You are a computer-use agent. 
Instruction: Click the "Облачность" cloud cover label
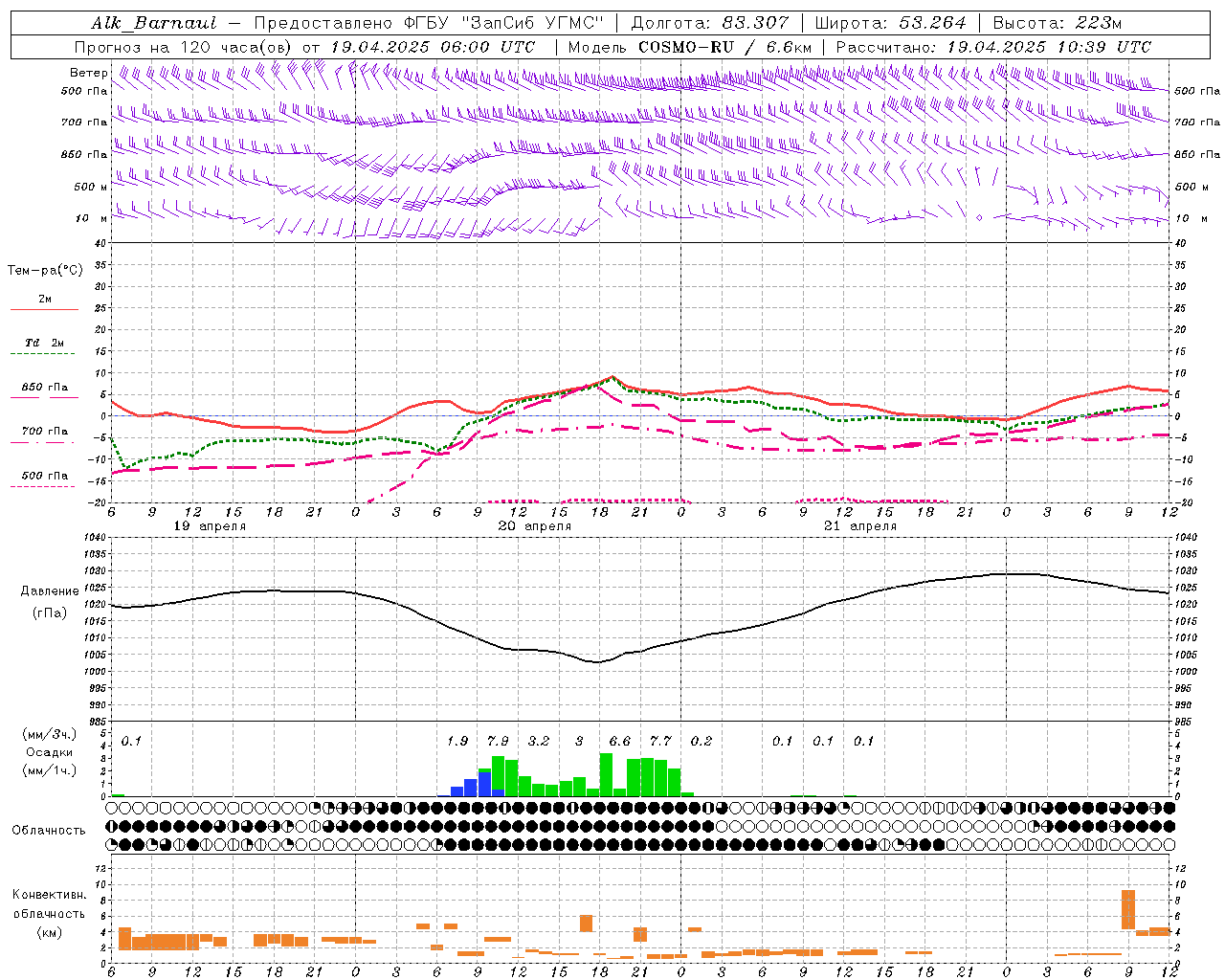point(49,831)
